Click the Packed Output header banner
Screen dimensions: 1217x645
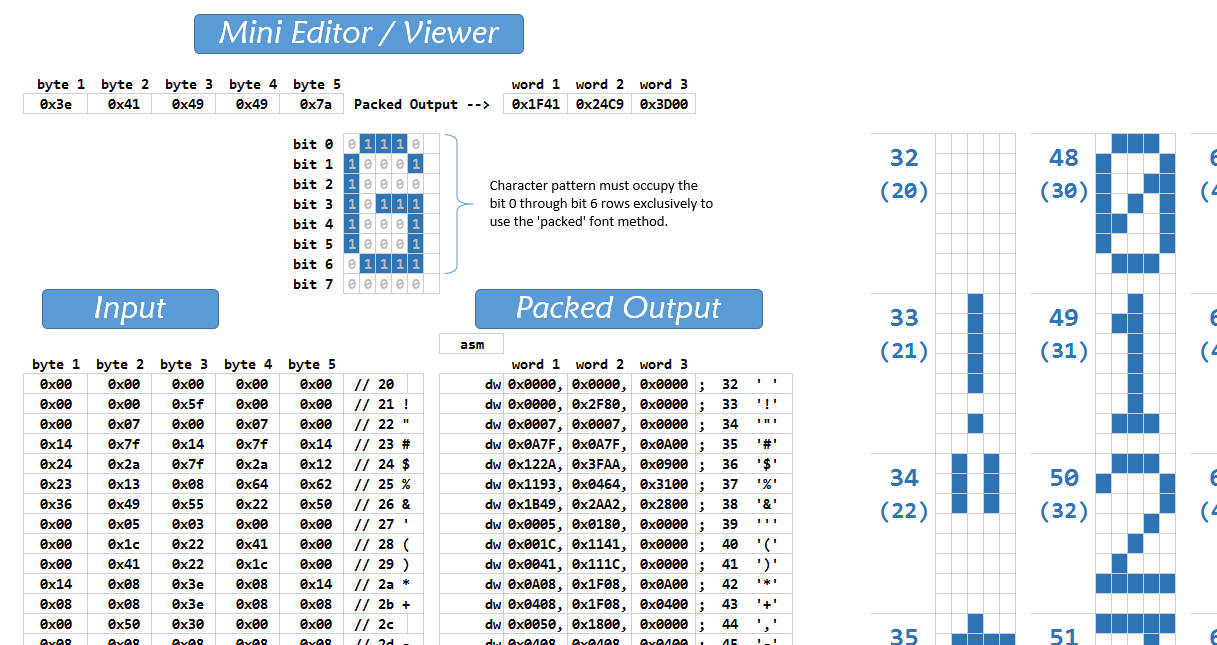[x=618, y=309]
